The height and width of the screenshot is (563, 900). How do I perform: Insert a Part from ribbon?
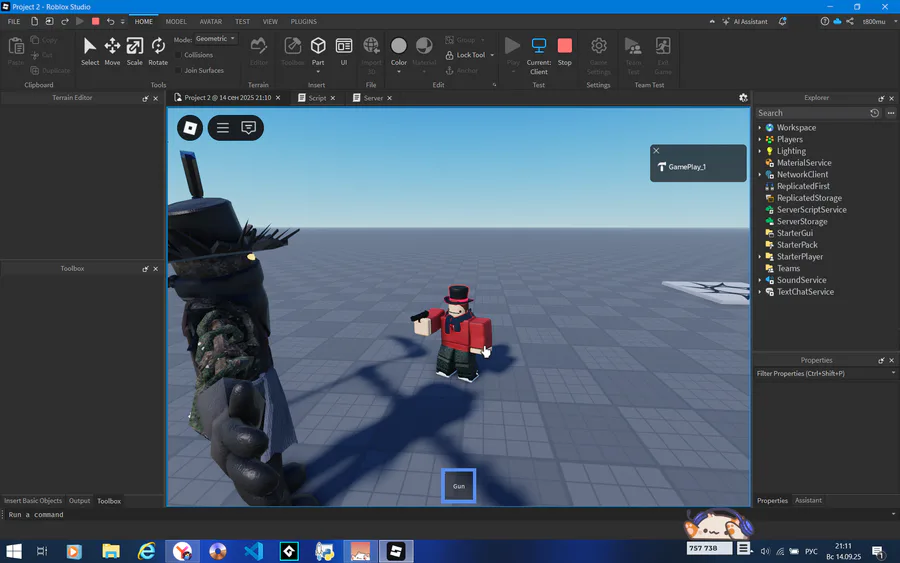[318, 51]
